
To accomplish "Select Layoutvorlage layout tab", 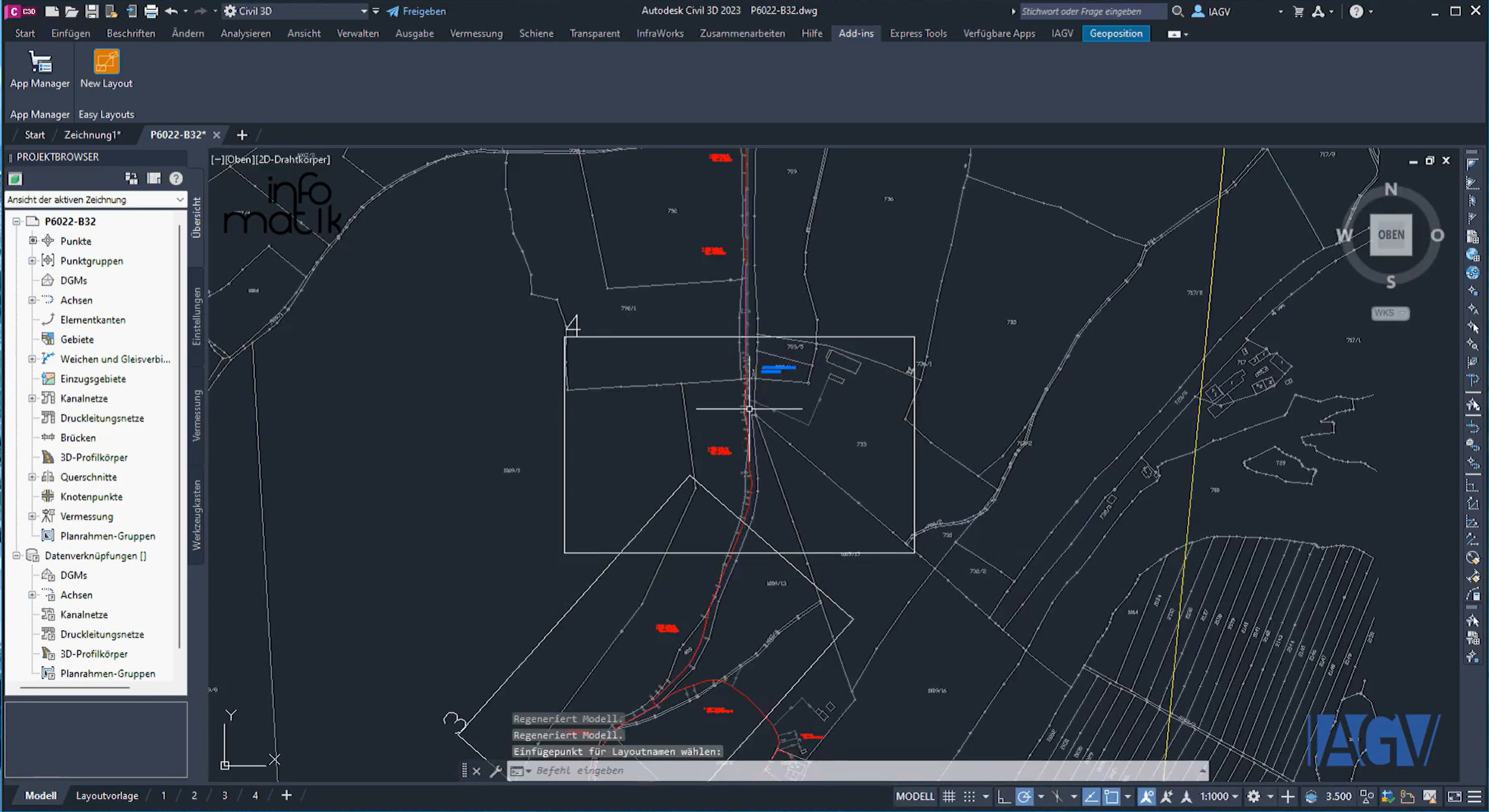I will coord(107,796).
